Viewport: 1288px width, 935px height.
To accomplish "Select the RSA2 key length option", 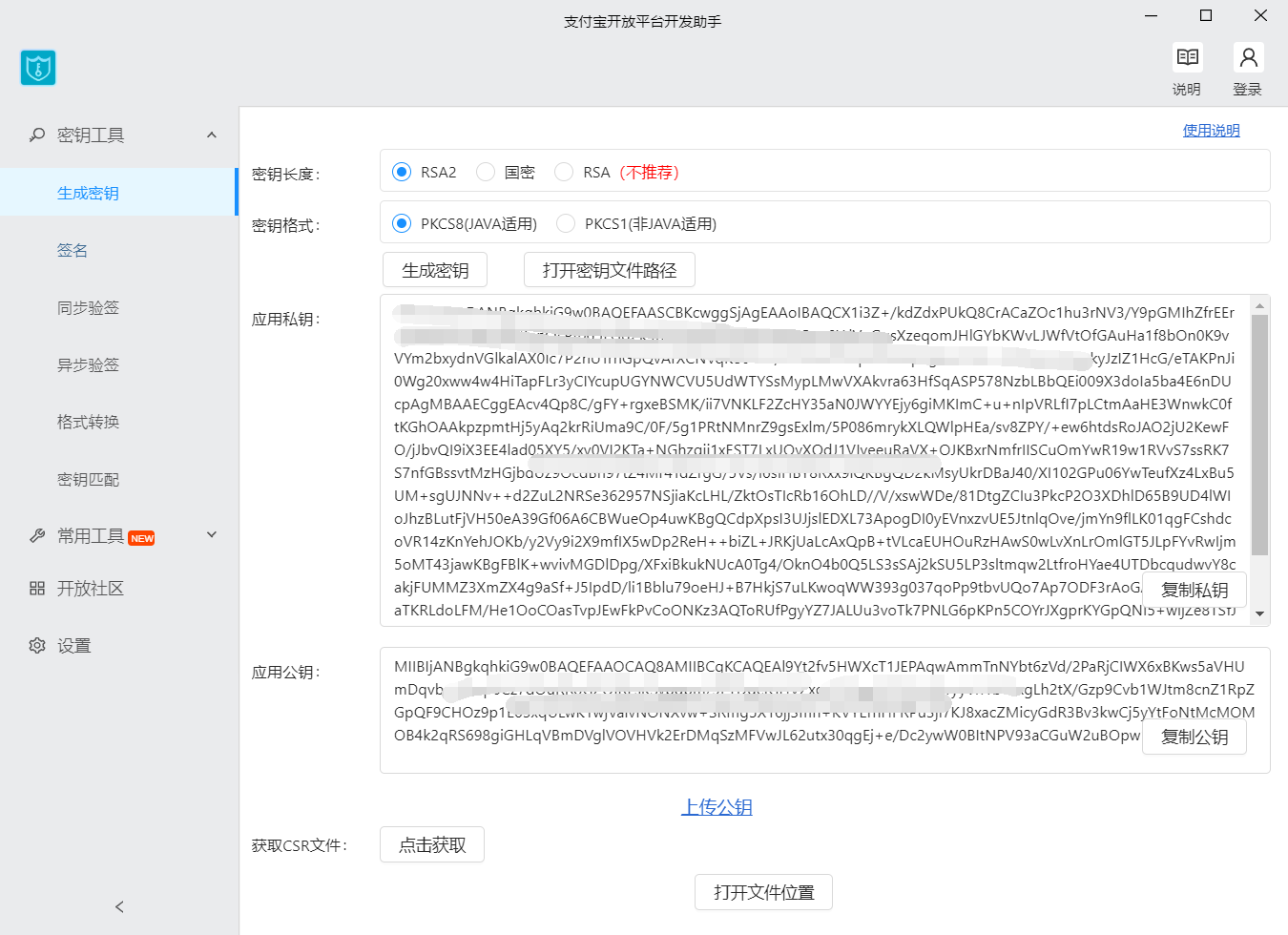I will [x=402, y=172].
